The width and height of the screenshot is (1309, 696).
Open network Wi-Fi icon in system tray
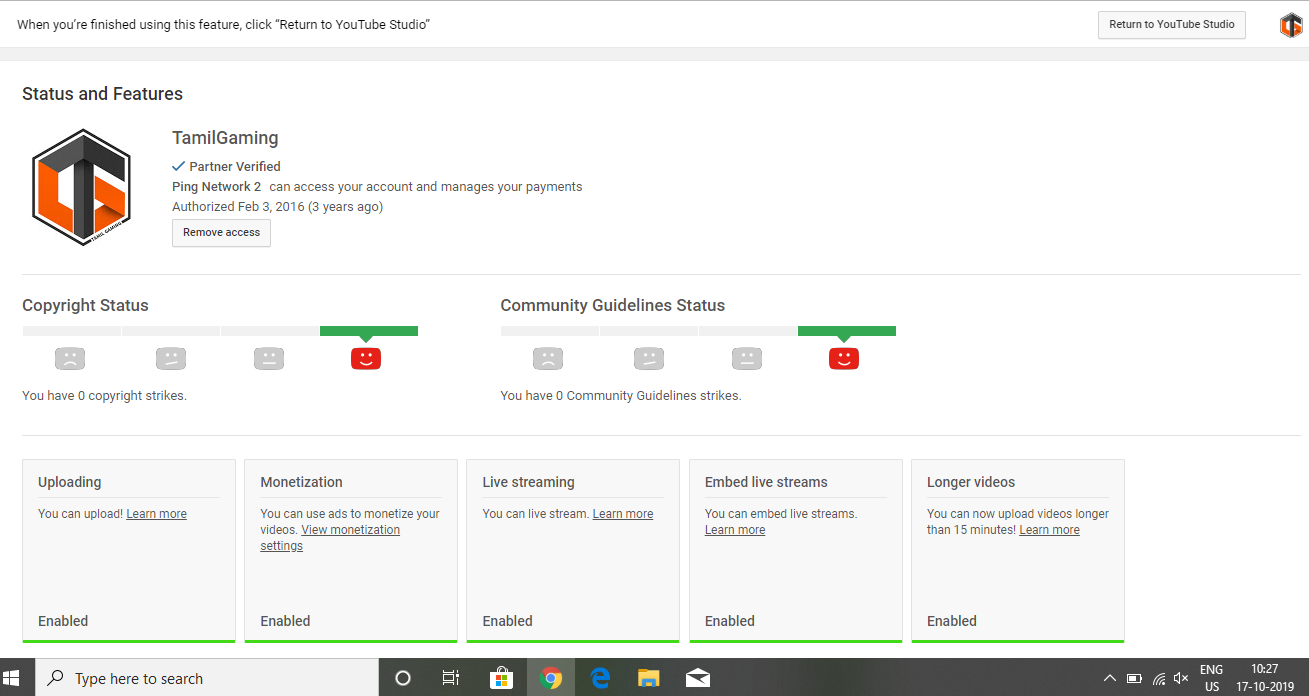pyautogui.click(x=1159, y=678)
